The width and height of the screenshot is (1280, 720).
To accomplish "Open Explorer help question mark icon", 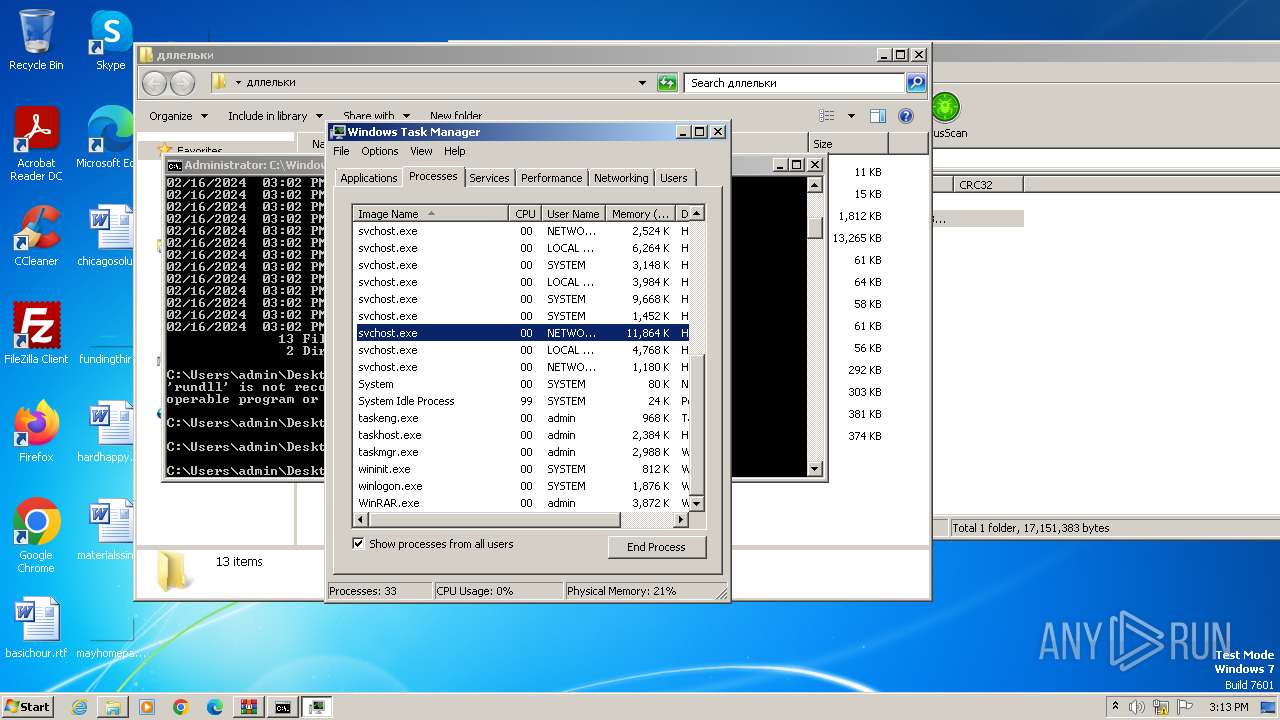I will [906, 116].
